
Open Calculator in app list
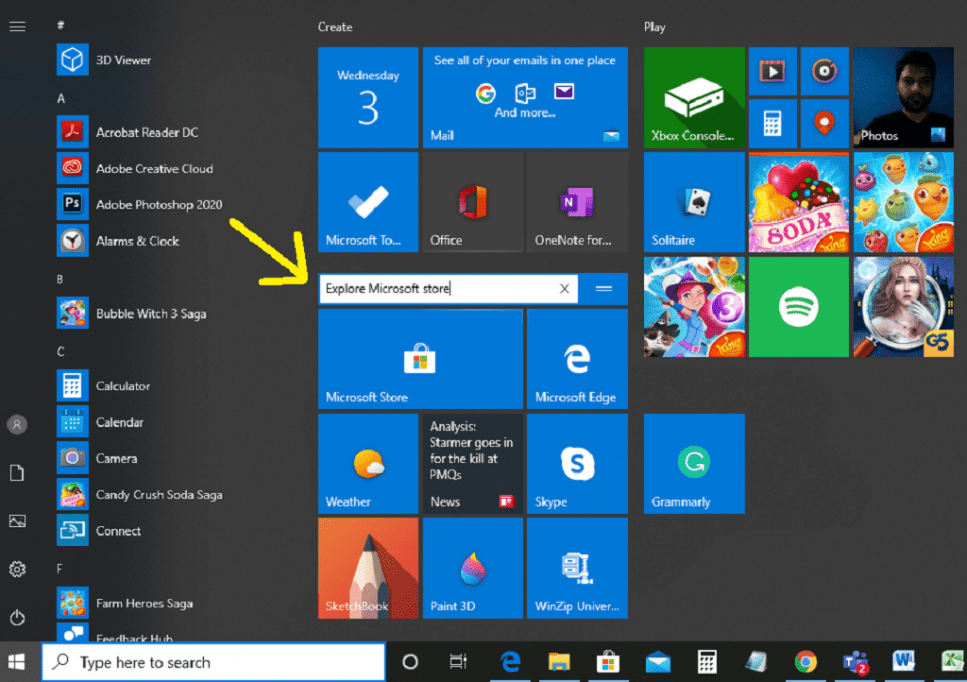(x=104, y=385)
